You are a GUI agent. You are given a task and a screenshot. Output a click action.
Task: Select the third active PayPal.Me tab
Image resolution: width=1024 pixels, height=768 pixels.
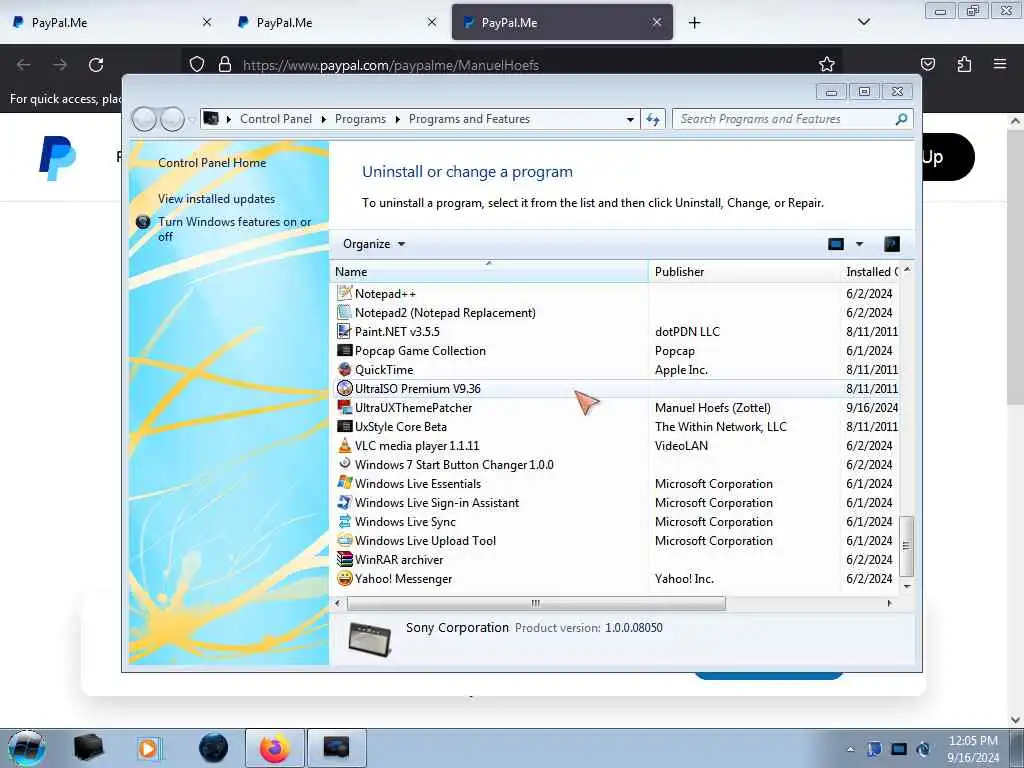[x=562, y=22]
